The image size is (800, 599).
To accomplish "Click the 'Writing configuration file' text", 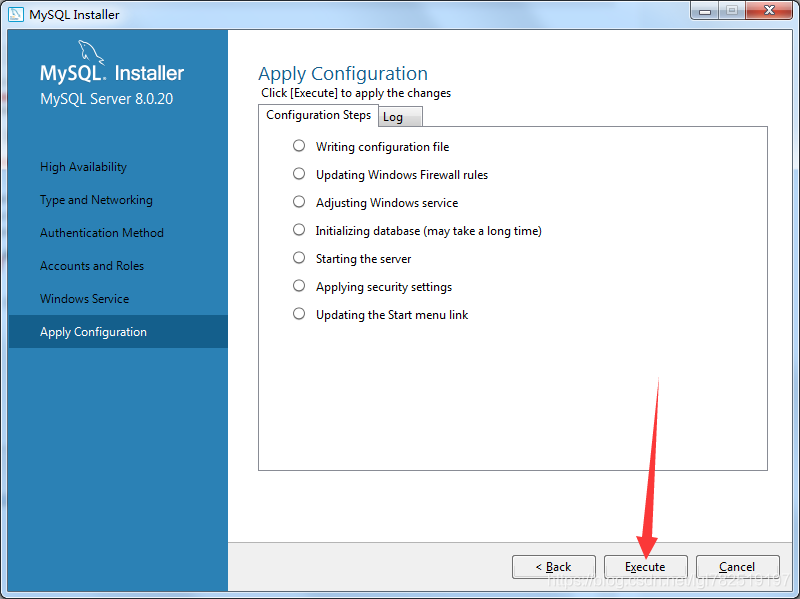I will pos(382,147).
